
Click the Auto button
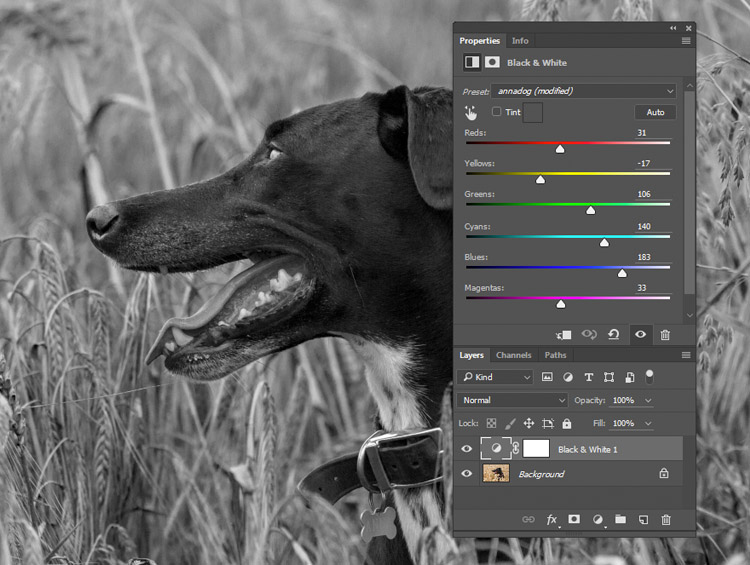pyautogui.click(x=655, y=112)
